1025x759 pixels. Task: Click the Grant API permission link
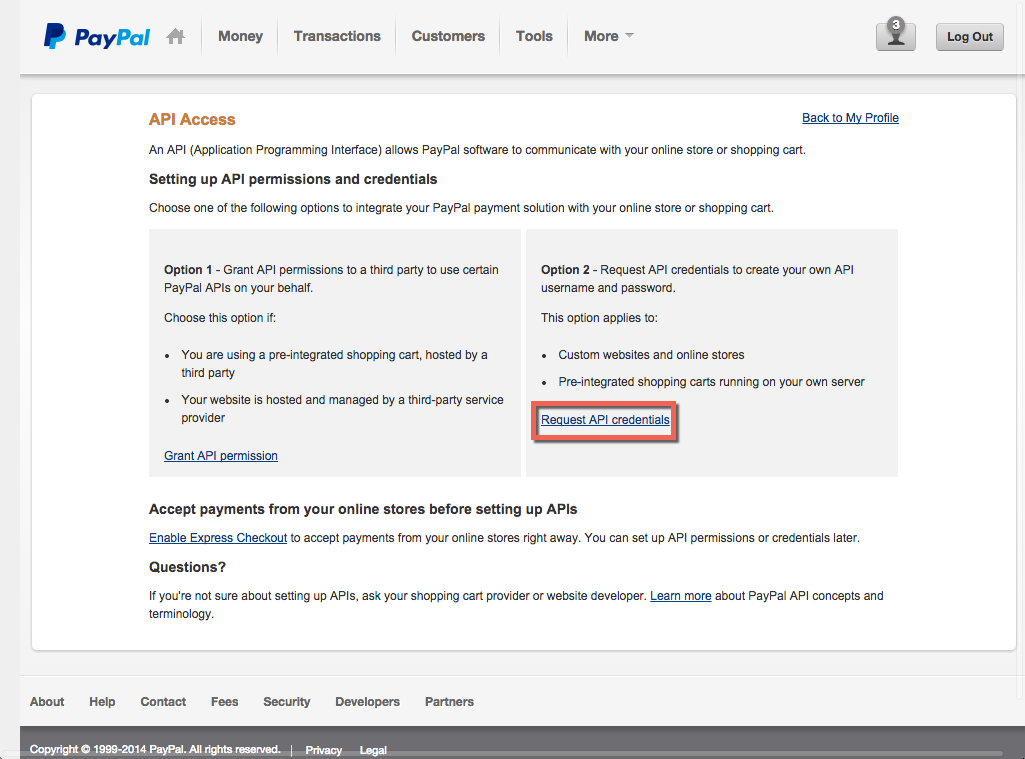[221, 456]
